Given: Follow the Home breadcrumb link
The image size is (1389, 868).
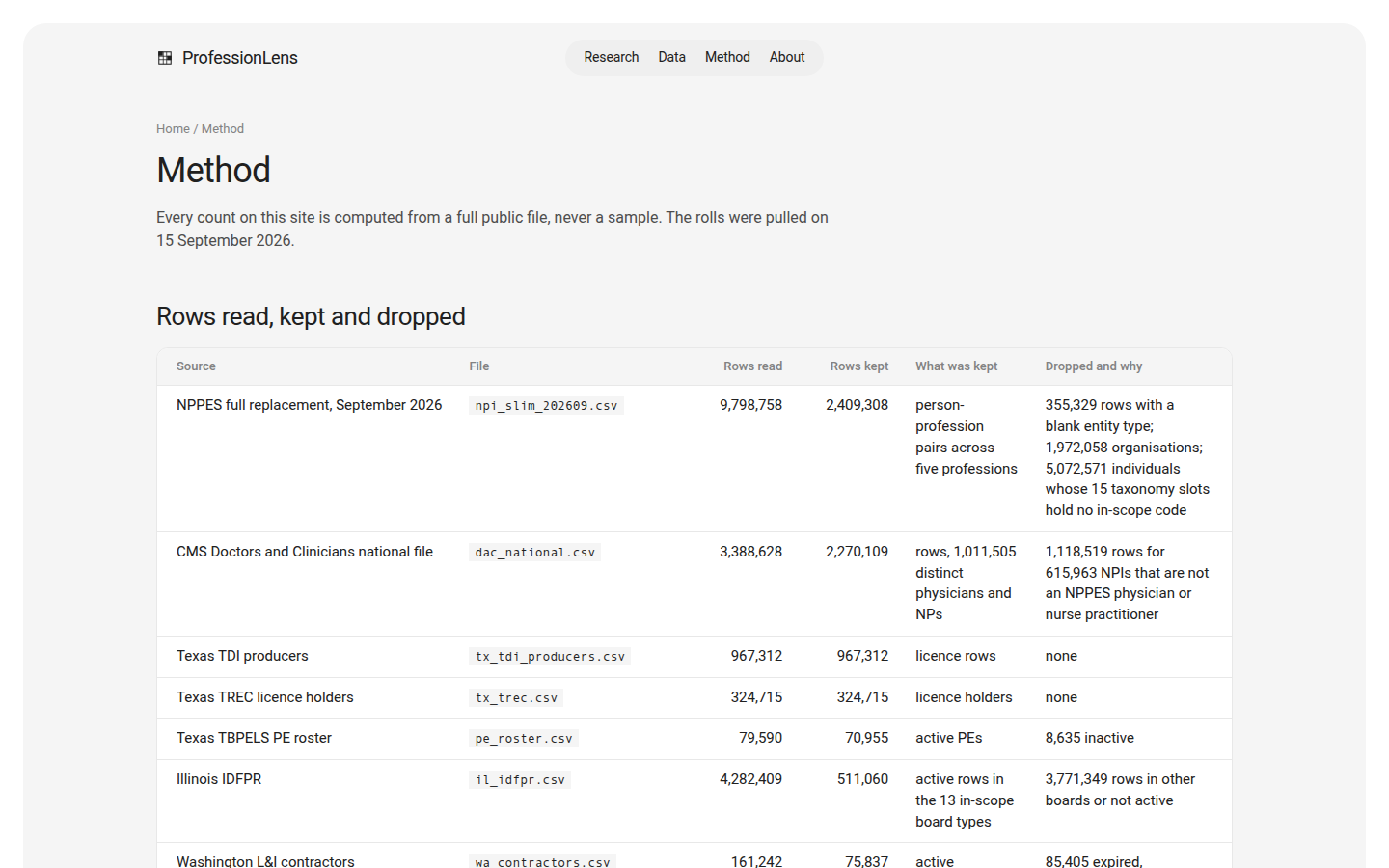Looking at the screenshot, I should pos(174,129).
